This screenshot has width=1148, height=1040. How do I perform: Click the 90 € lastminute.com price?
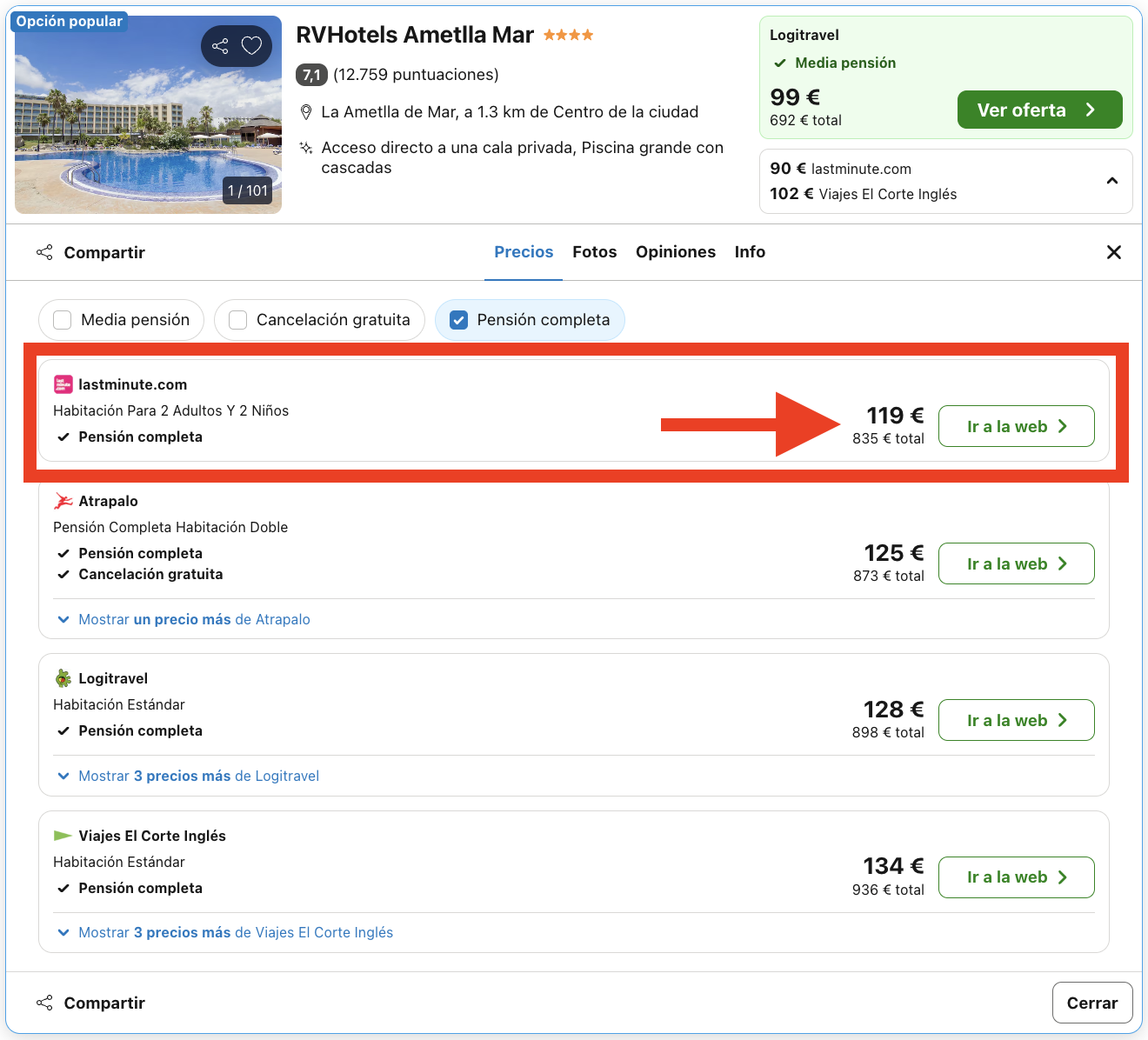tap(840, 169)
